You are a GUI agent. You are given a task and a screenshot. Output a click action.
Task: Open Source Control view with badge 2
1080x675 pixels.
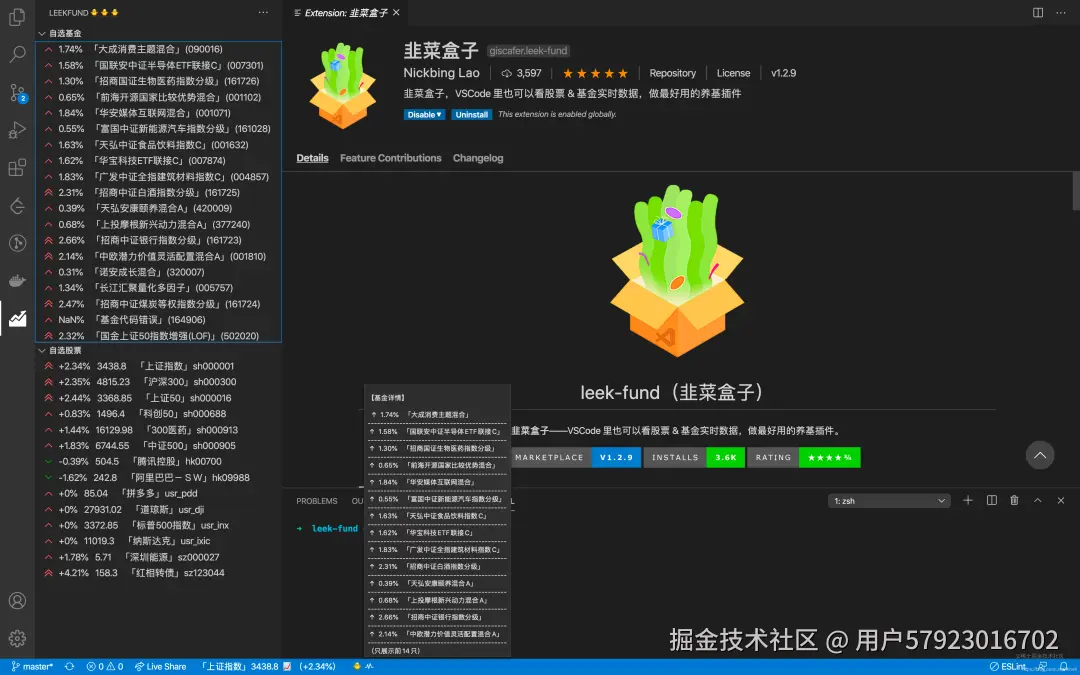[17, 92]
